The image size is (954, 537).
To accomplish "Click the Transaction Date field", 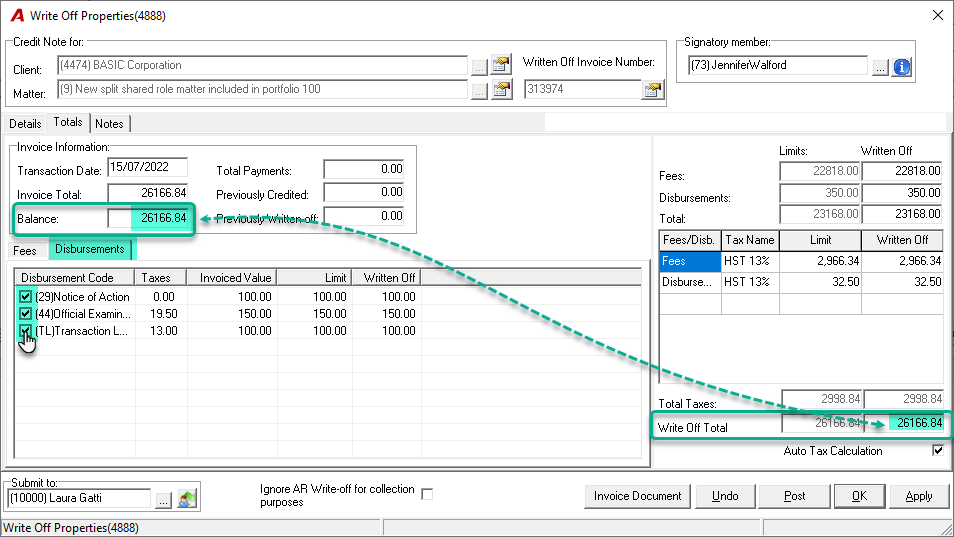I will [147, 167].
